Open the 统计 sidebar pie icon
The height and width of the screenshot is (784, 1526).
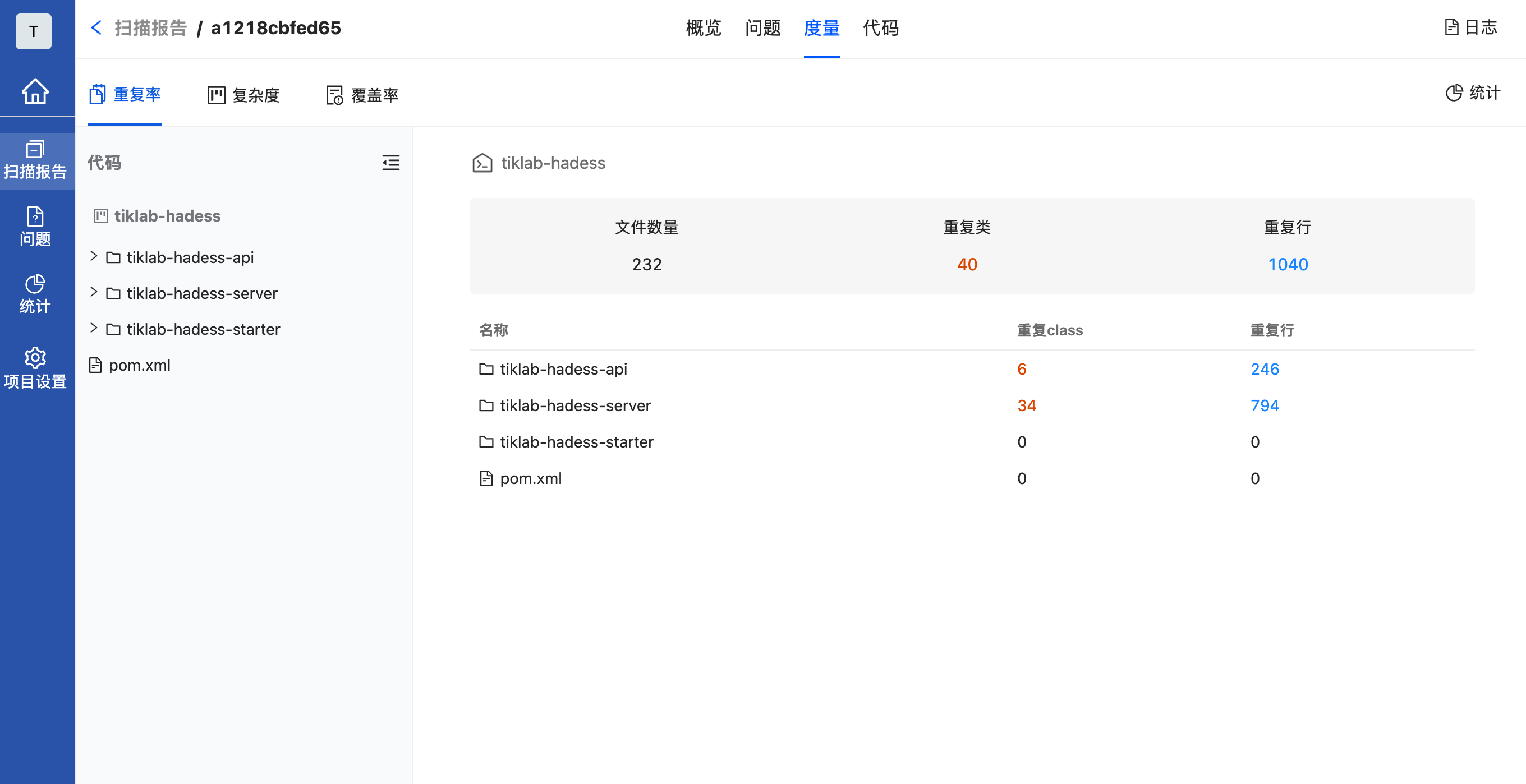coord(35,294)
